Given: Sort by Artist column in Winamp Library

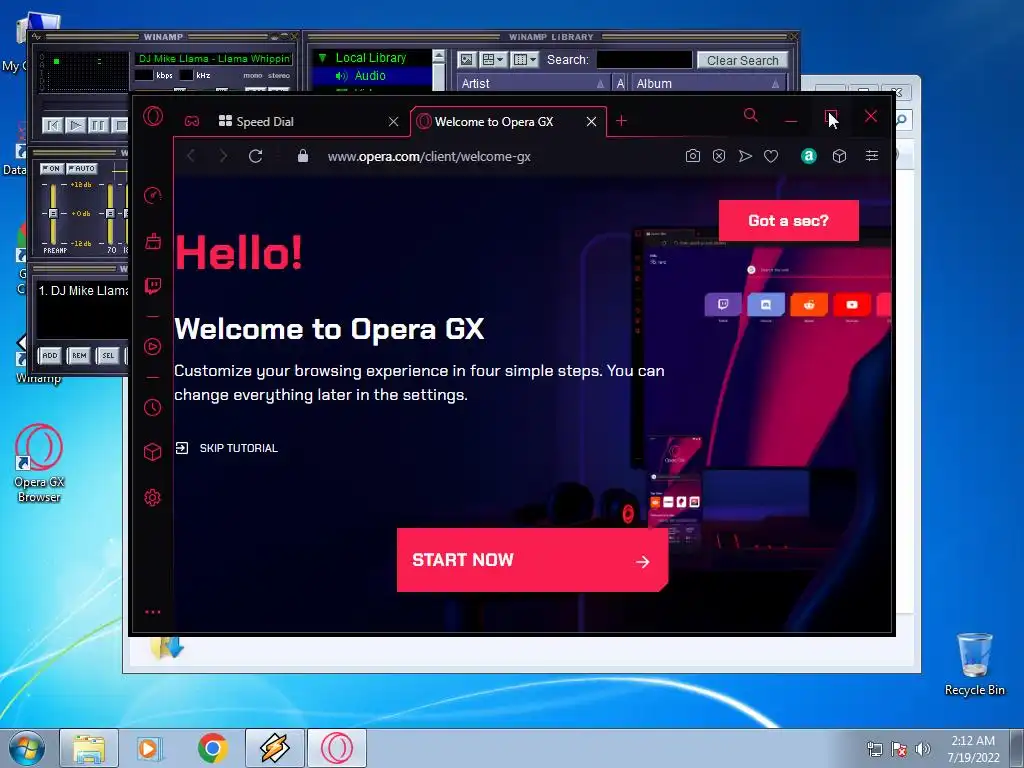Looking at the screenshot, I should (x=534, y=84).
